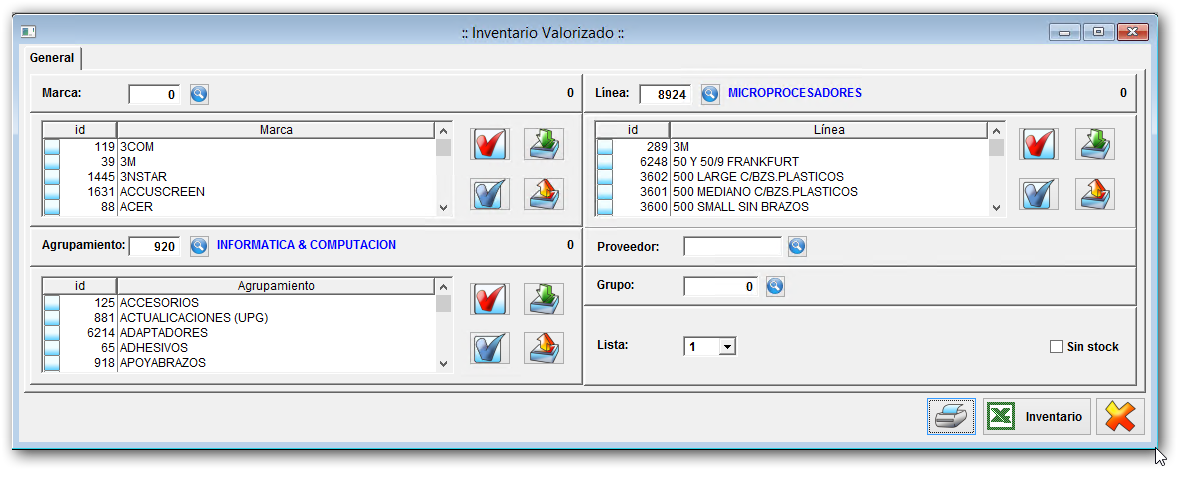Screen dimensions: 1187x479
Task: Check the box for line 50 Y 50/9 FRANKFURT
Action: point(605,162)
